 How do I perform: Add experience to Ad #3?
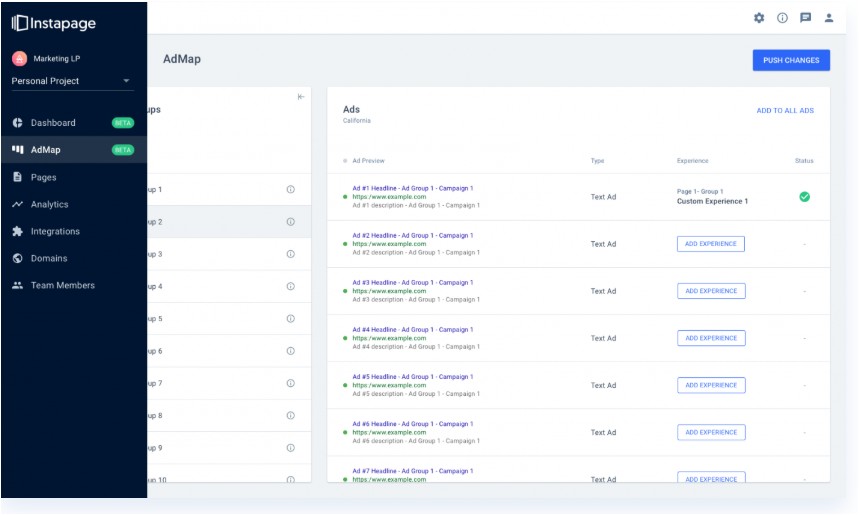click(x=711, y=291)
